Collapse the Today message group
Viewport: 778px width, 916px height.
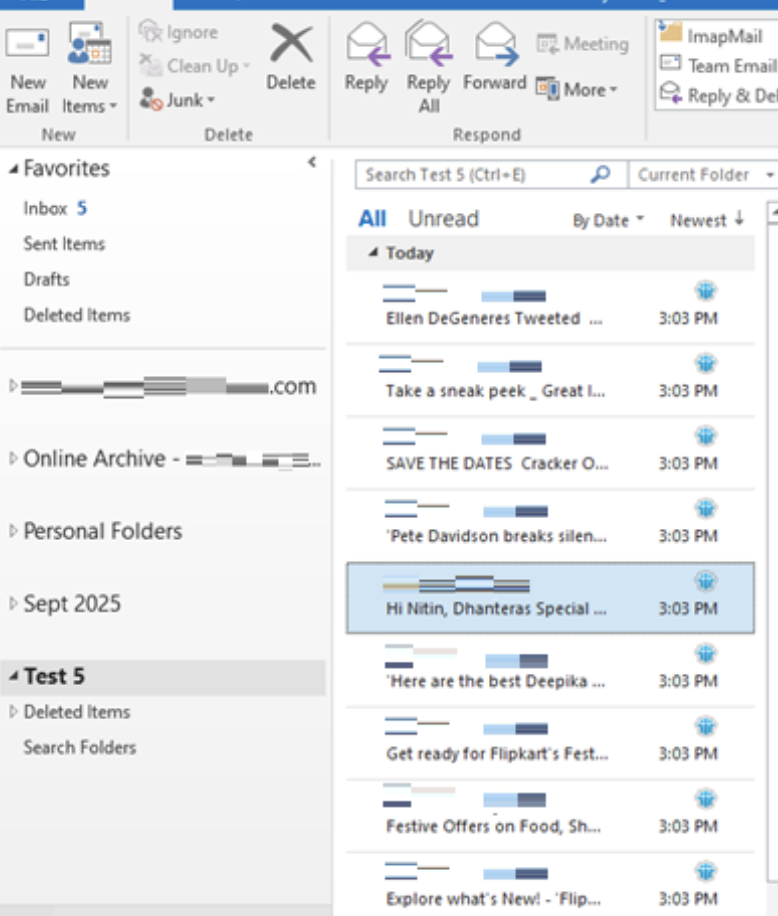coord(373,253)
